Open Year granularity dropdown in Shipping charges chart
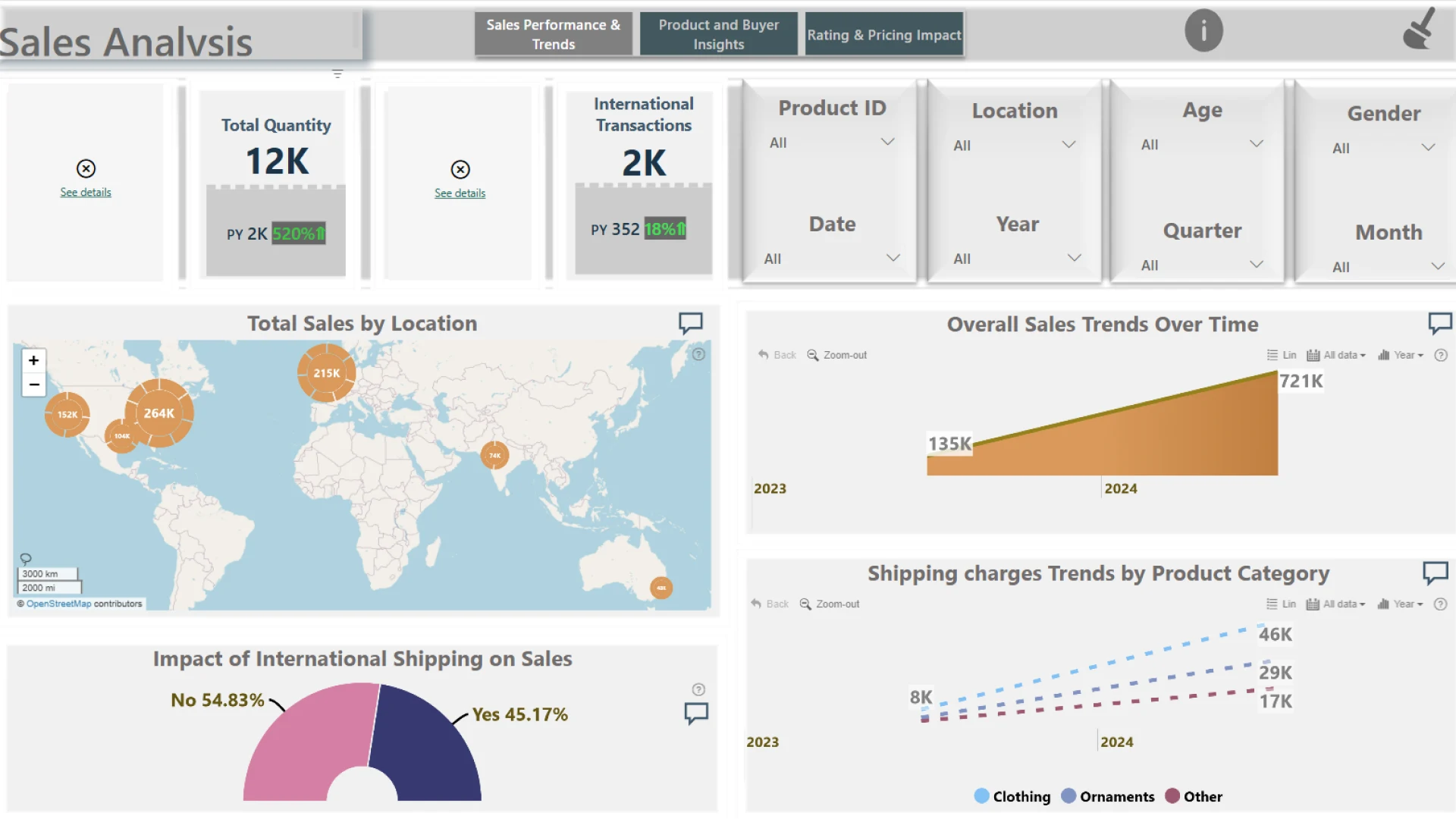The image size is (1456, 819). coord(1400,604)
